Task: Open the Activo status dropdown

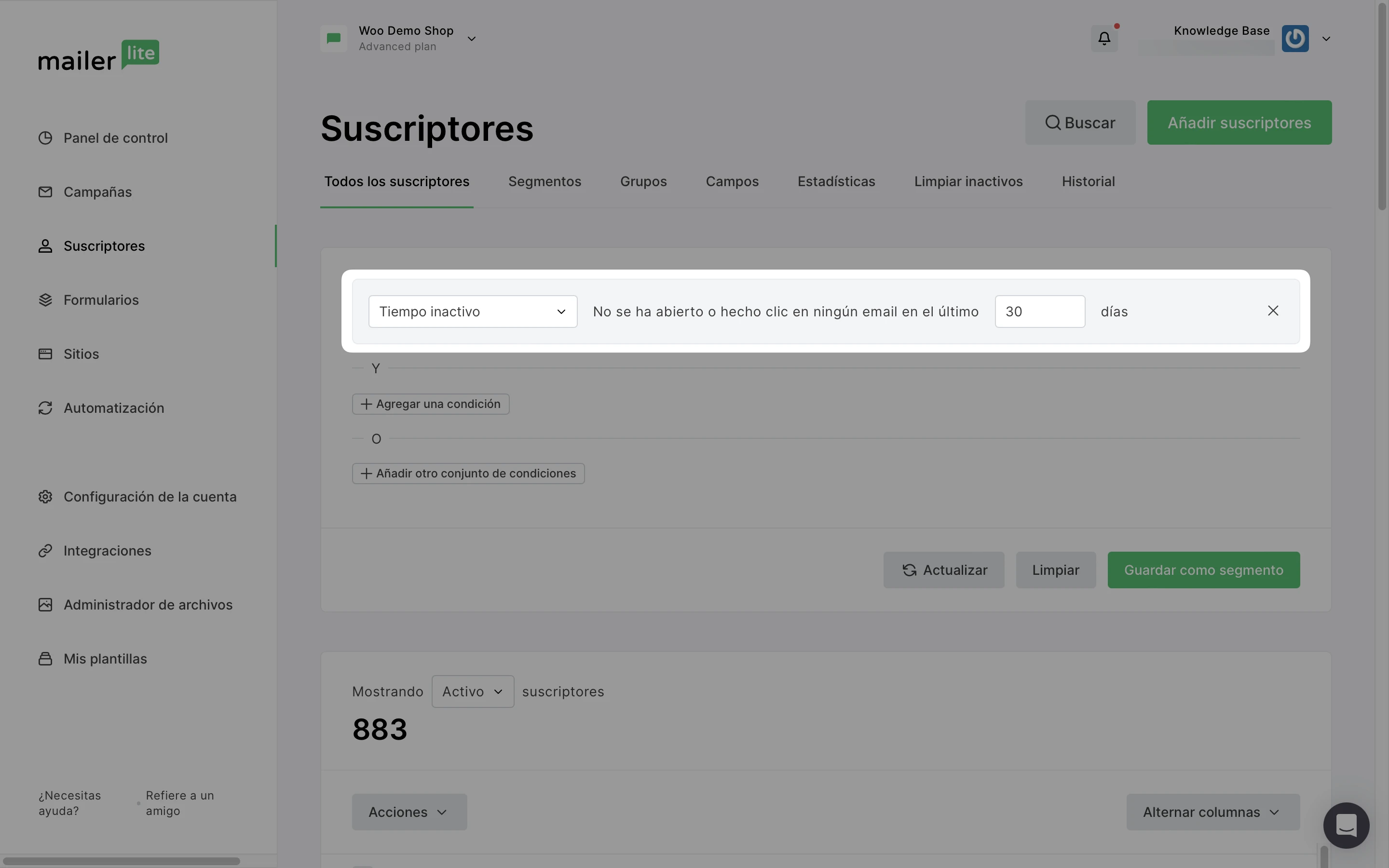Action: [x=472, y=692]
